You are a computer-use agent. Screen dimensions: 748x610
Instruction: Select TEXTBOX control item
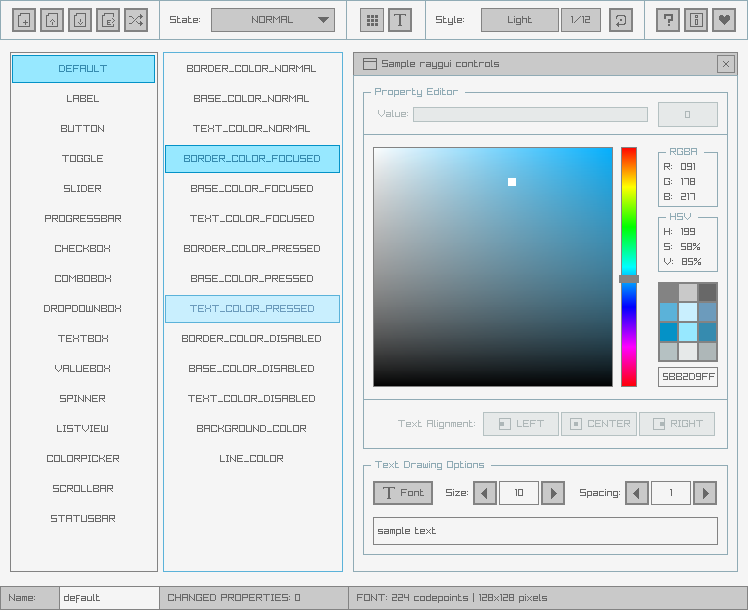click(83, 339)
